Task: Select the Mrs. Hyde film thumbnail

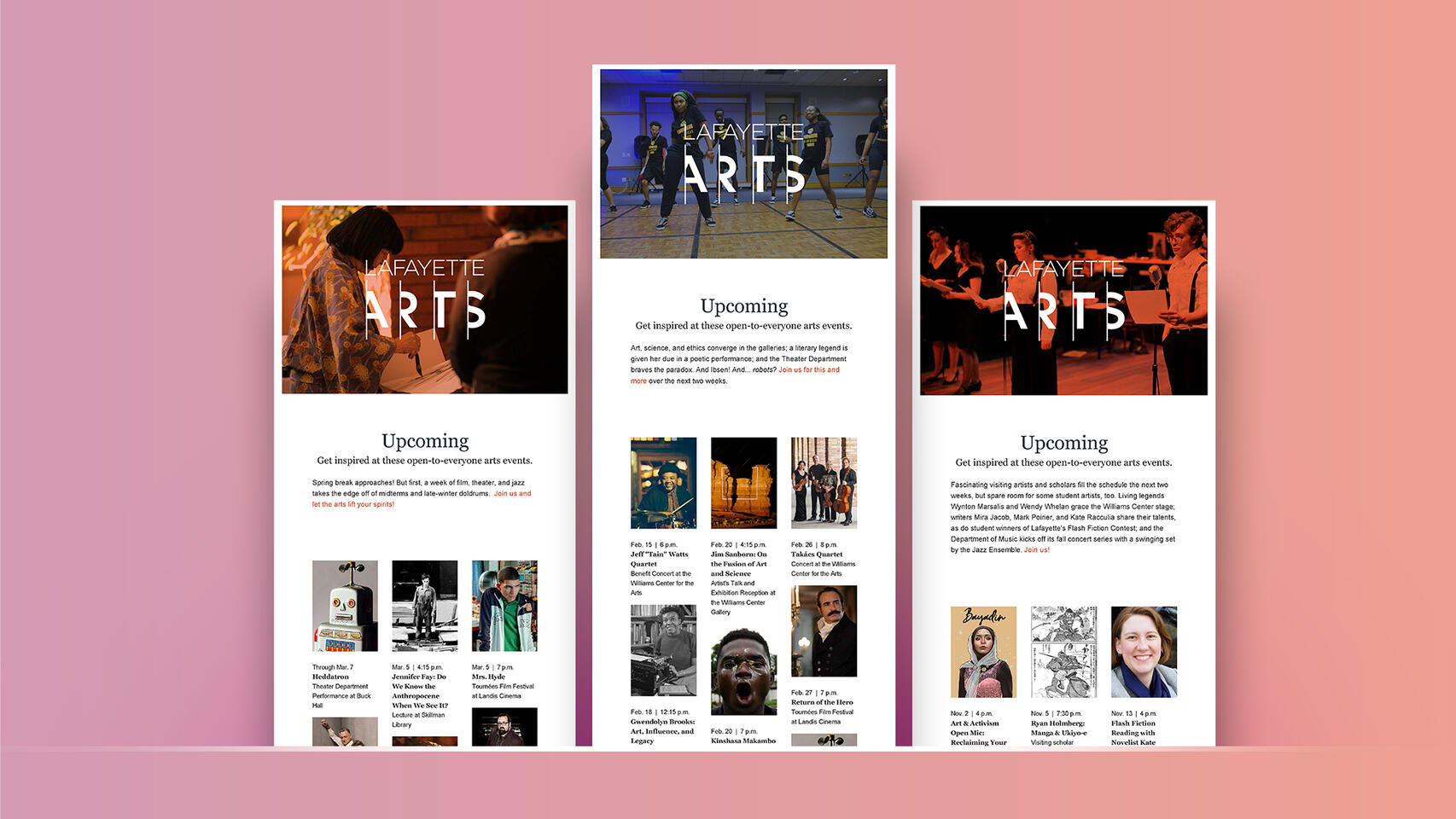Action: (504, 606)
